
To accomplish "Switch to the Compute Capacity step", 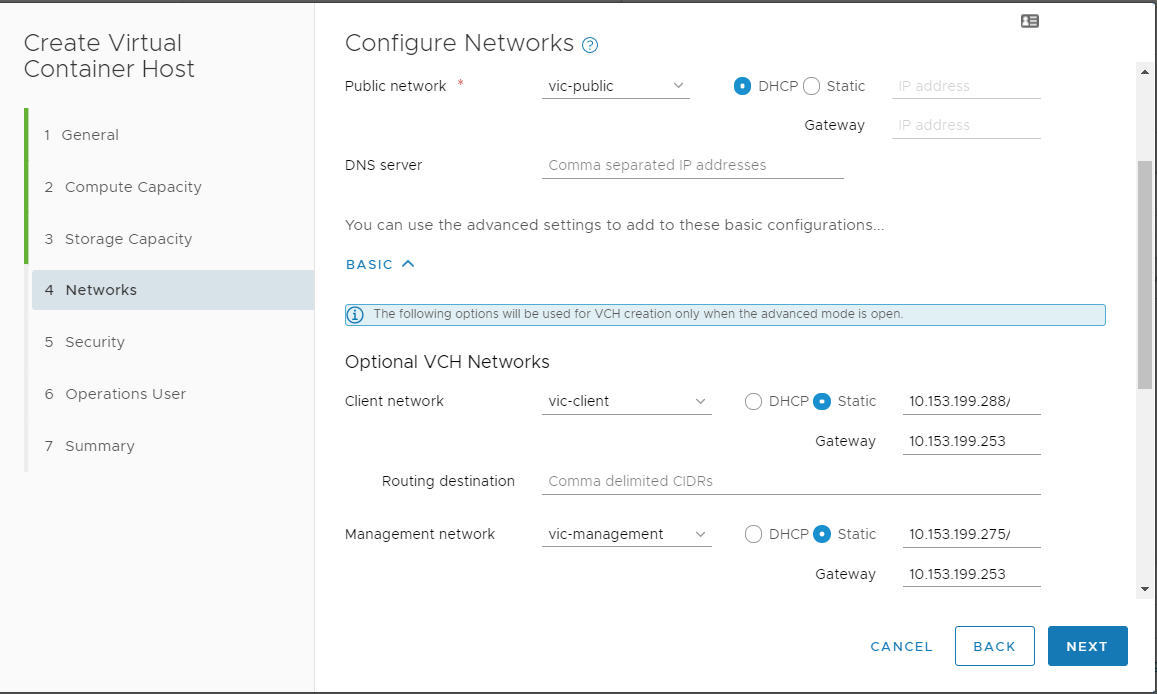I will [x=132, y=187].
